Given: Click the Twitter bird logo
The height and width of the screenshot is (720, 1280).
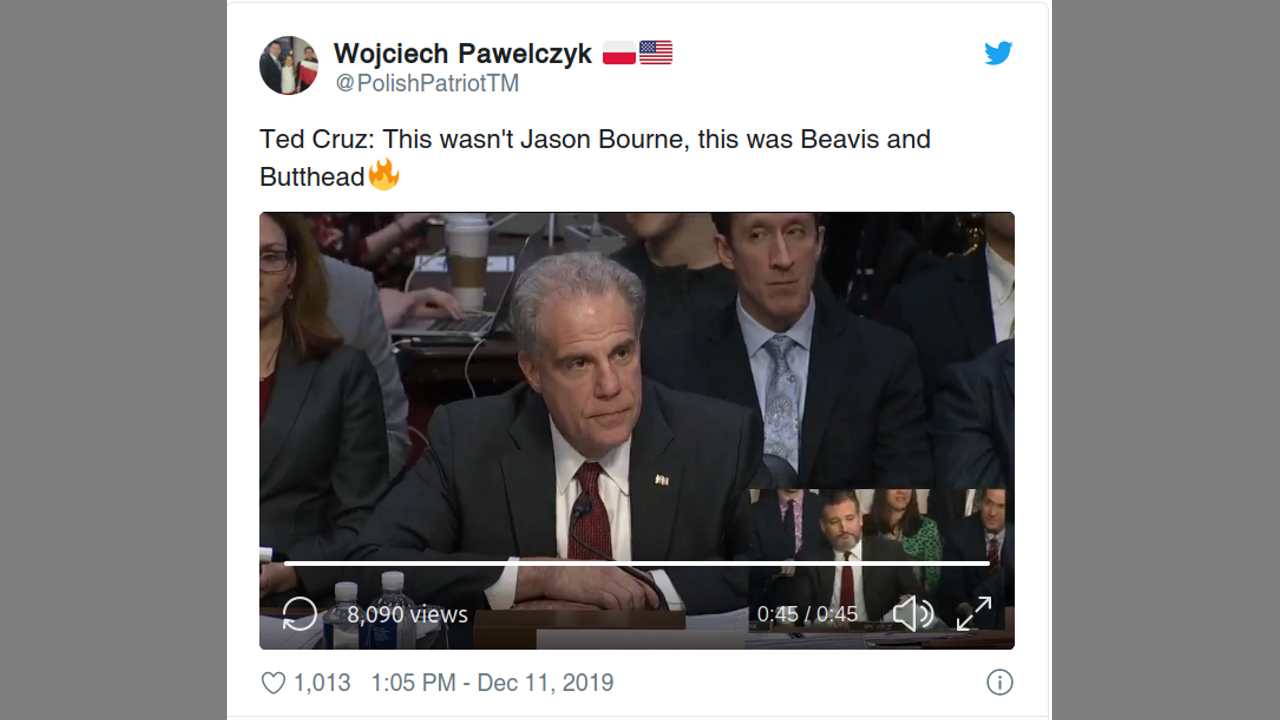Looking at the screenshot, I should [x=998, y=53].
